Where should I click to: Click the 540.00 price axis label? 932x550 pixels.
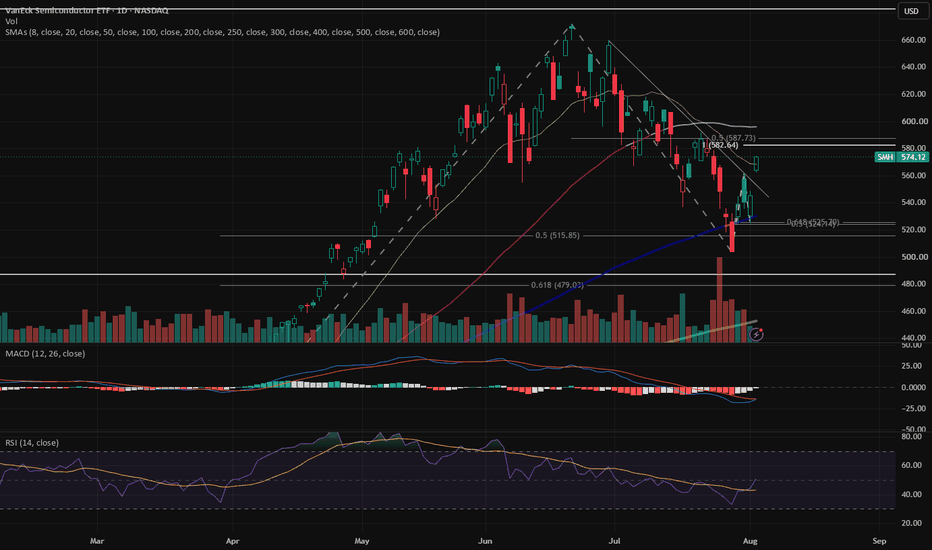coord(914,202)
